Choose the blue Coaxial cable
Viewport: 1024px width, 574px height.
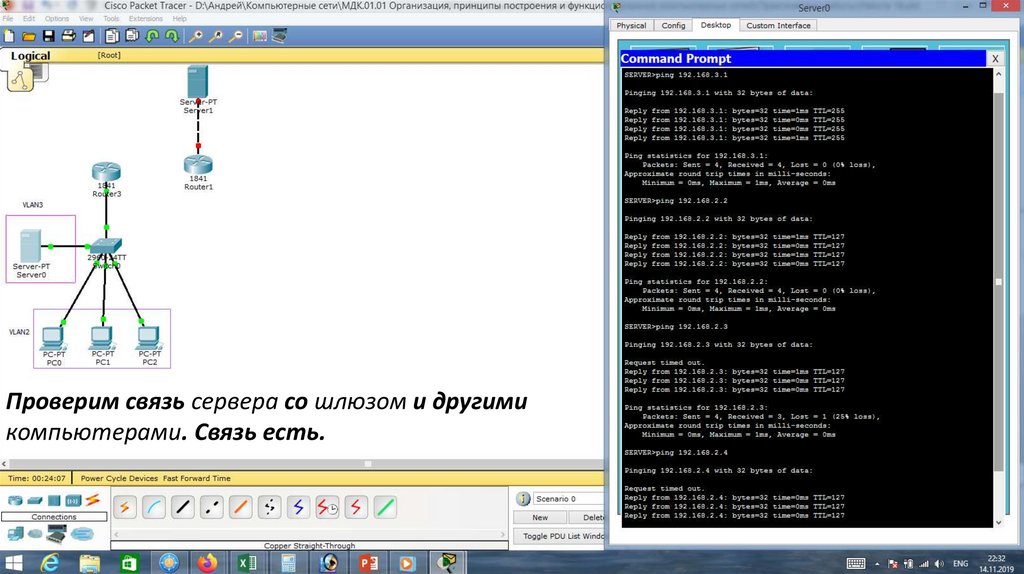[x=298, y=507]
